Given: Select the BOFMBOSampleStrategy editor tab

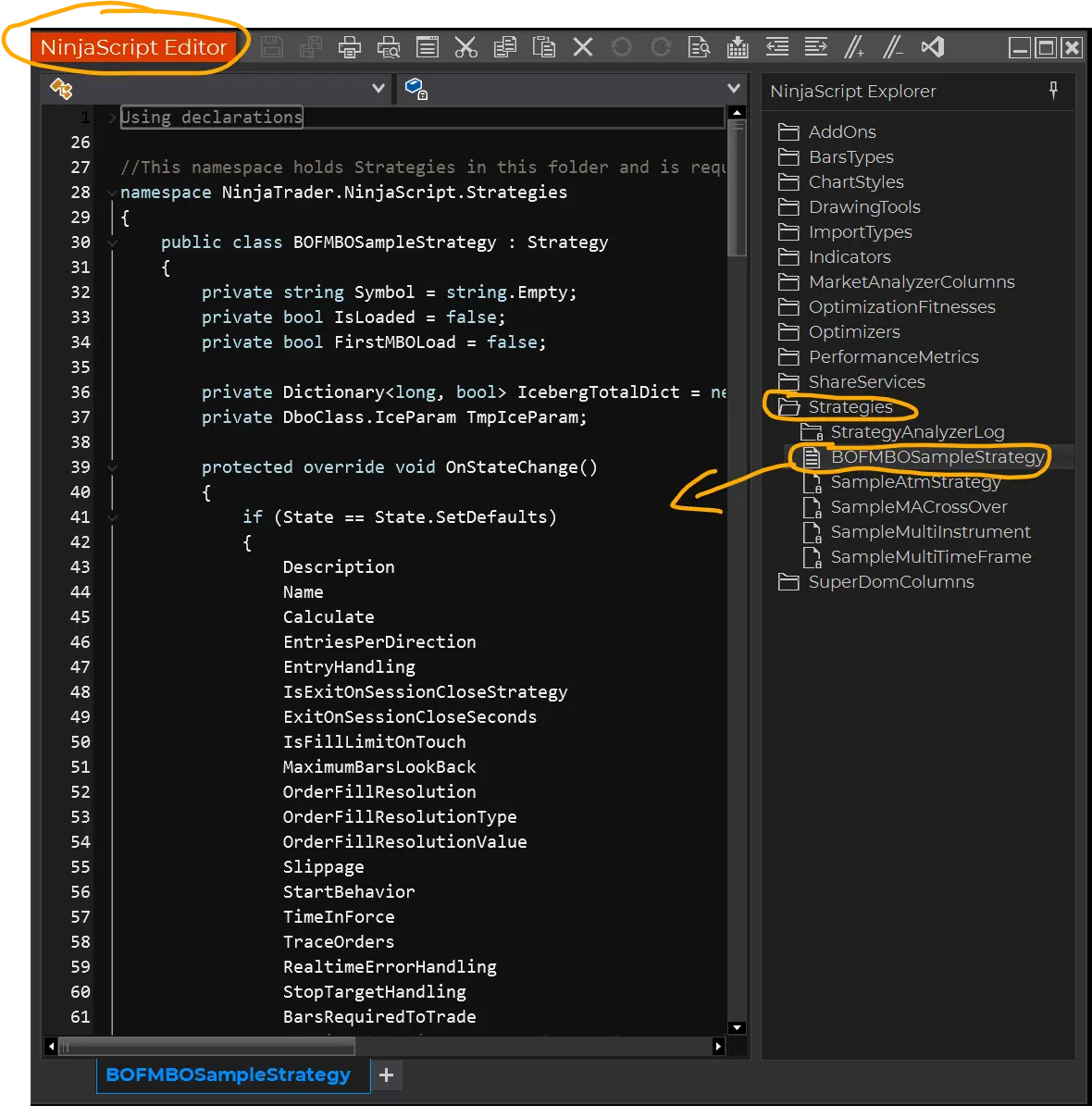Looking at the screenshot, I should click(x=229, y=1075).
